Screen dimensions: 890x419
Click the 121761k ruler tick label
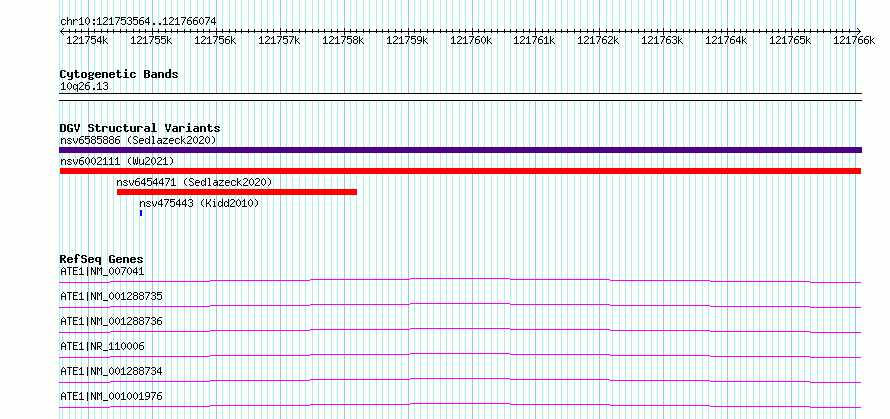click(534, 40)
